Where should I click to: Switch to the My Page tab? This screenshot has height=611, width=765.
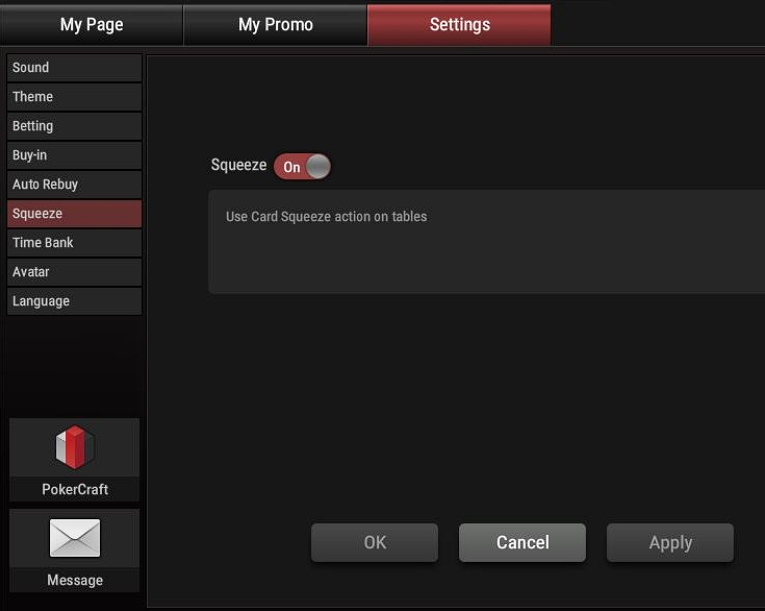91,25
